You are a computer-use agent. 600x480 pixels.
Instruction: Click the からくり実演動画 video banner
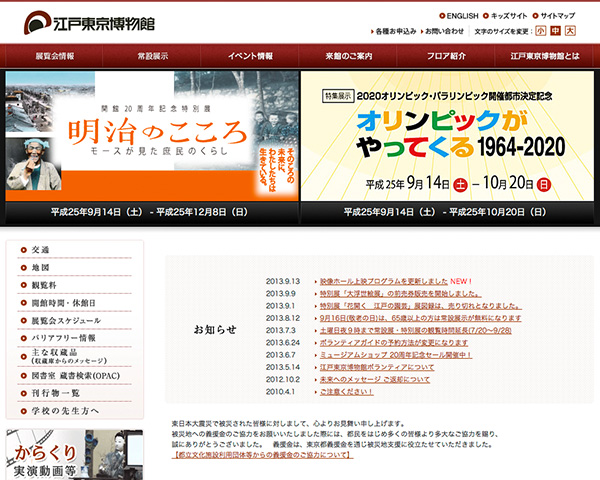click(74, 455)
